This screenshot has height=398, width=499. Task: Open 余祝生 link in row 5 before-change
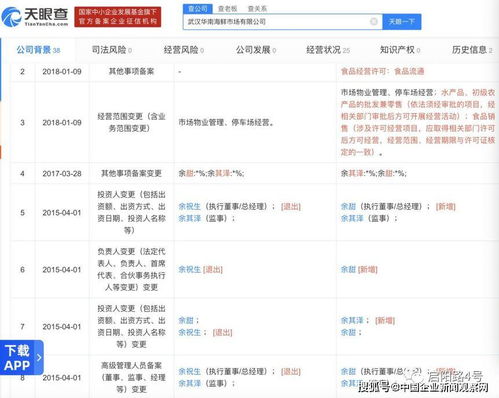190,207
